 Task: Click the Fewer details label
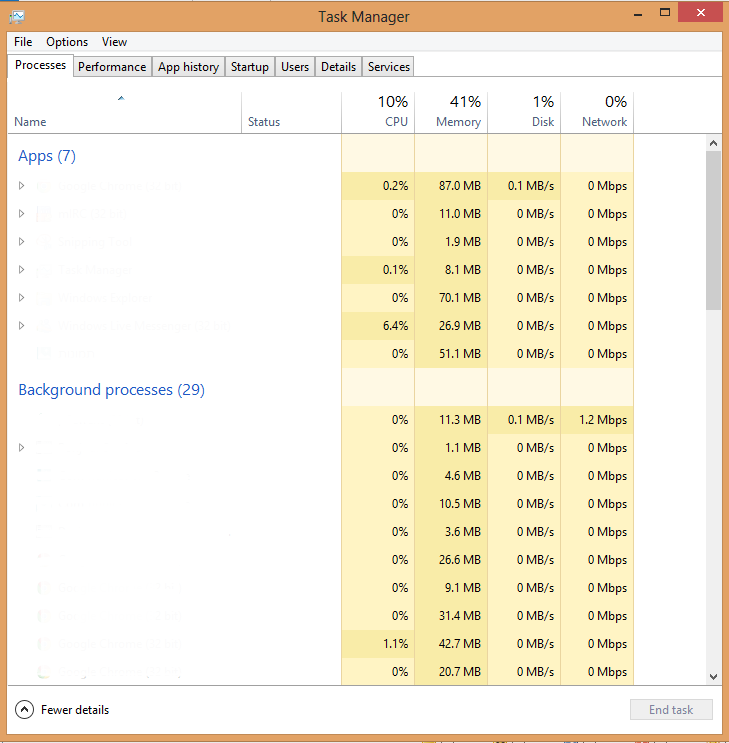pos(75,710)
